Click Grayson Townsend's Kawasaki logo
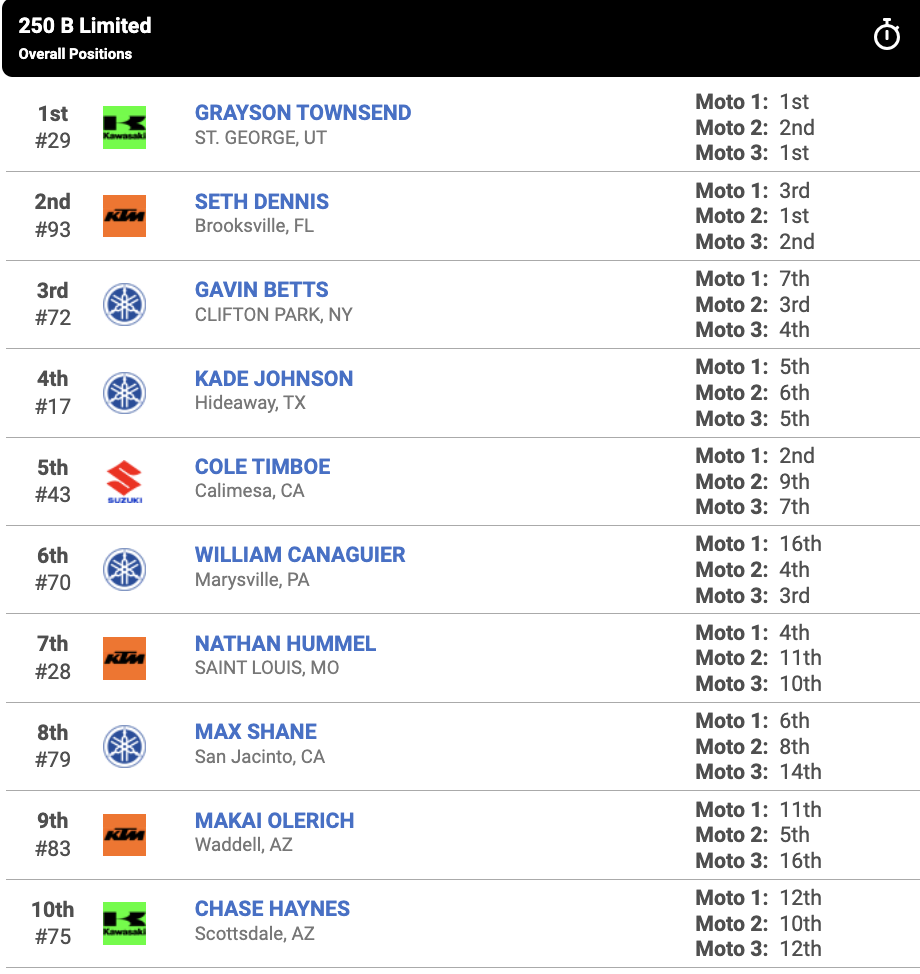Viewport: 920px width, 974px height. 125,127
